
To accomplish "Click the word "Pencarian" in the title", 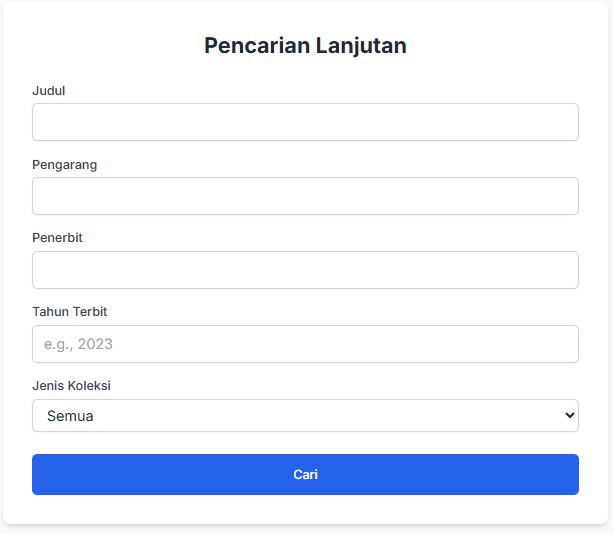I will [x=253, y=45].
